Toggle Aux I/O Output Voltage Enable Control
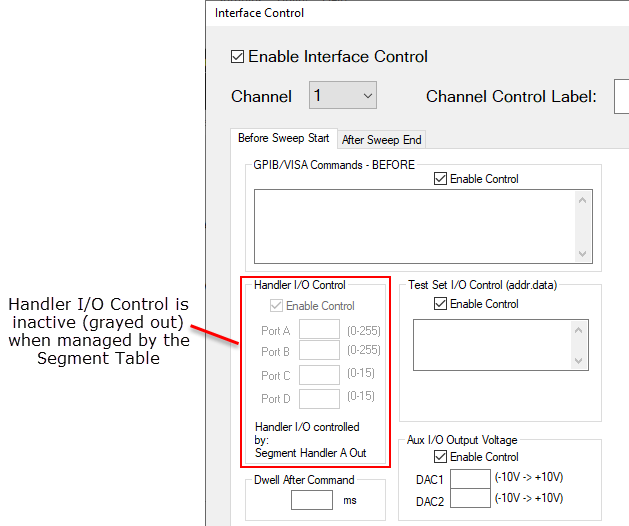This screenshot has height=526, width=629. [440, 457]
